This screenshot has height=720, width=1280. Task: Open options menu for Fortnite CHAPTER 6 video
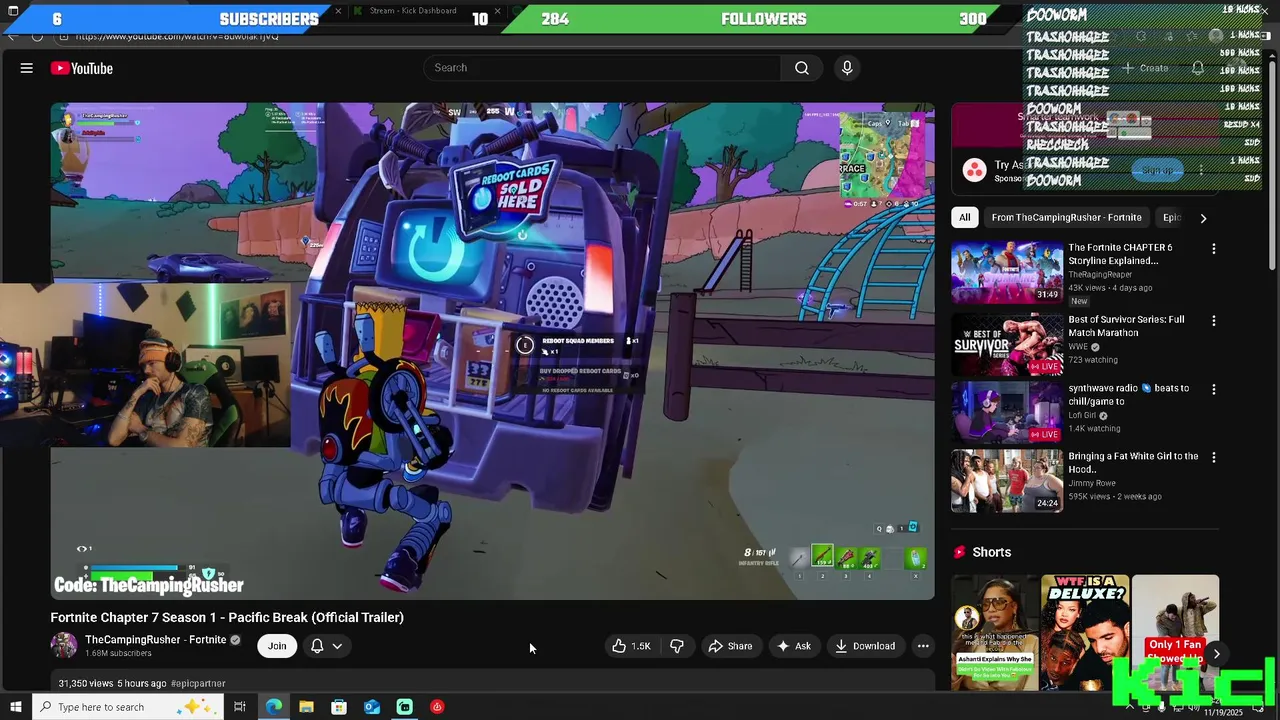tap(1214, 249)
